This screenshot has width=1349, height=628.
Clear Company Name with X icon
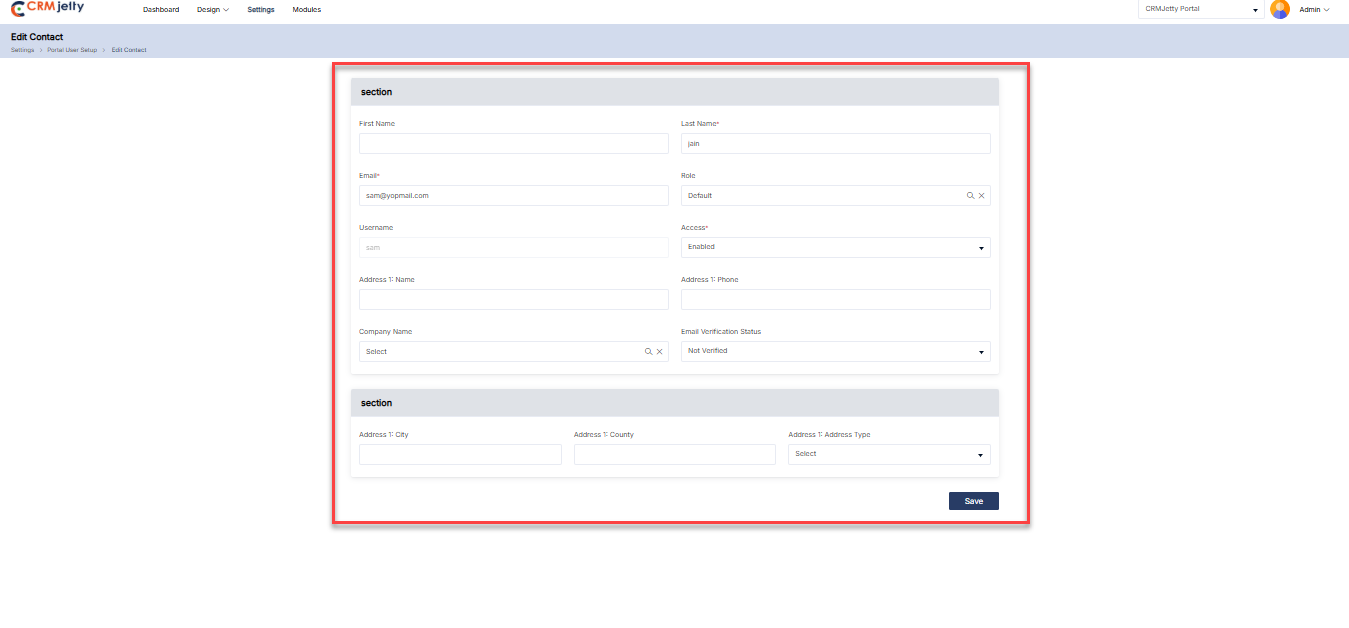[660, 352]
